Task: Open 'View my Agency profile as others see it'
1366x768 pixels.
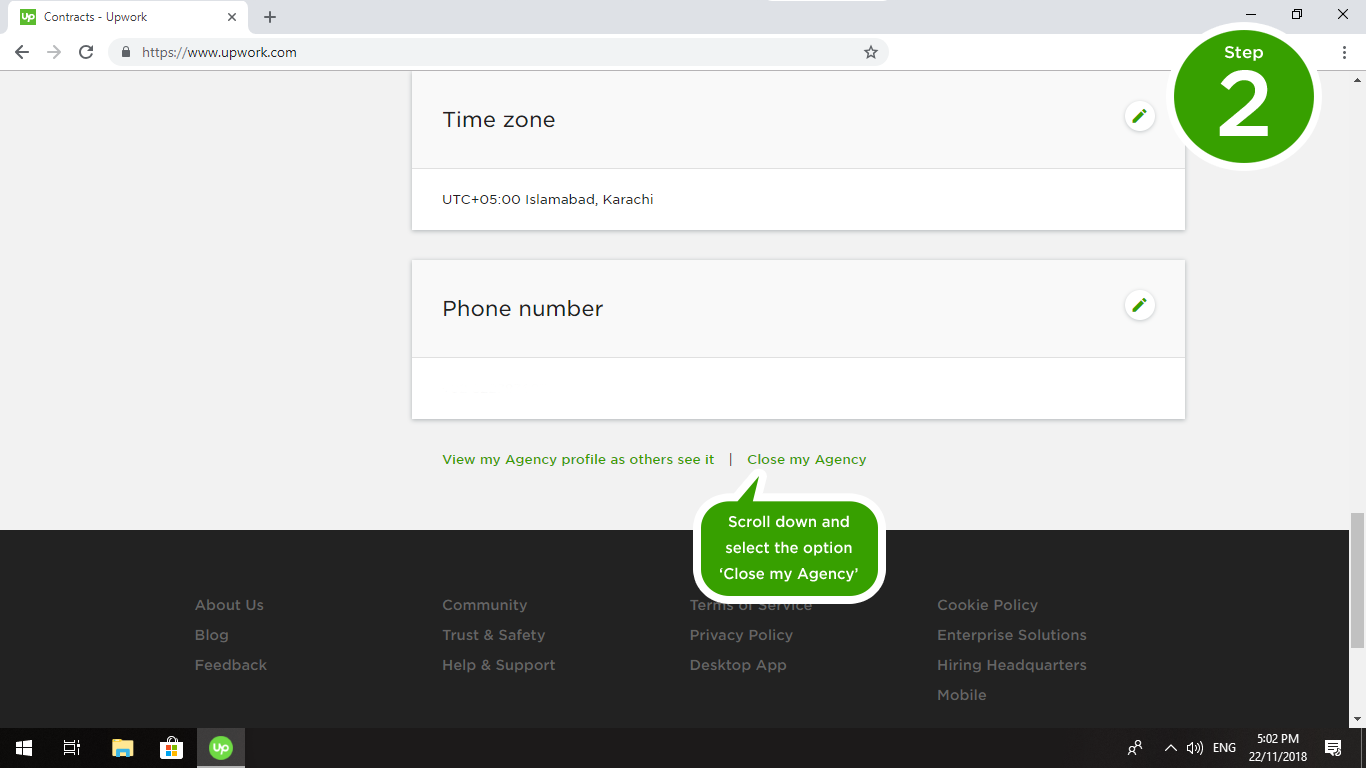Action: pyautogui.click(x=578, y=459)
